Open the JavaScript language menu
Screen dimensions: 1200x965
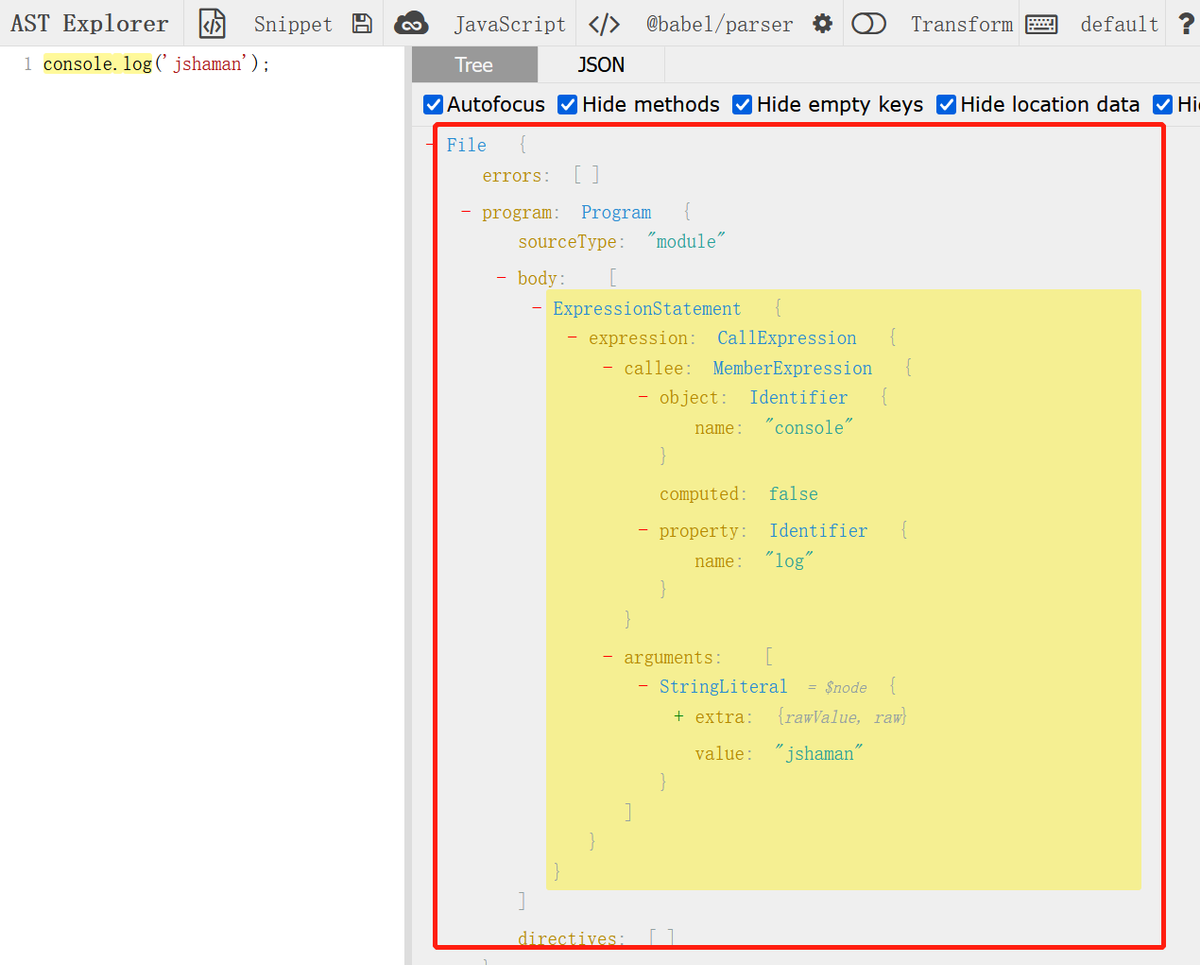509,24
